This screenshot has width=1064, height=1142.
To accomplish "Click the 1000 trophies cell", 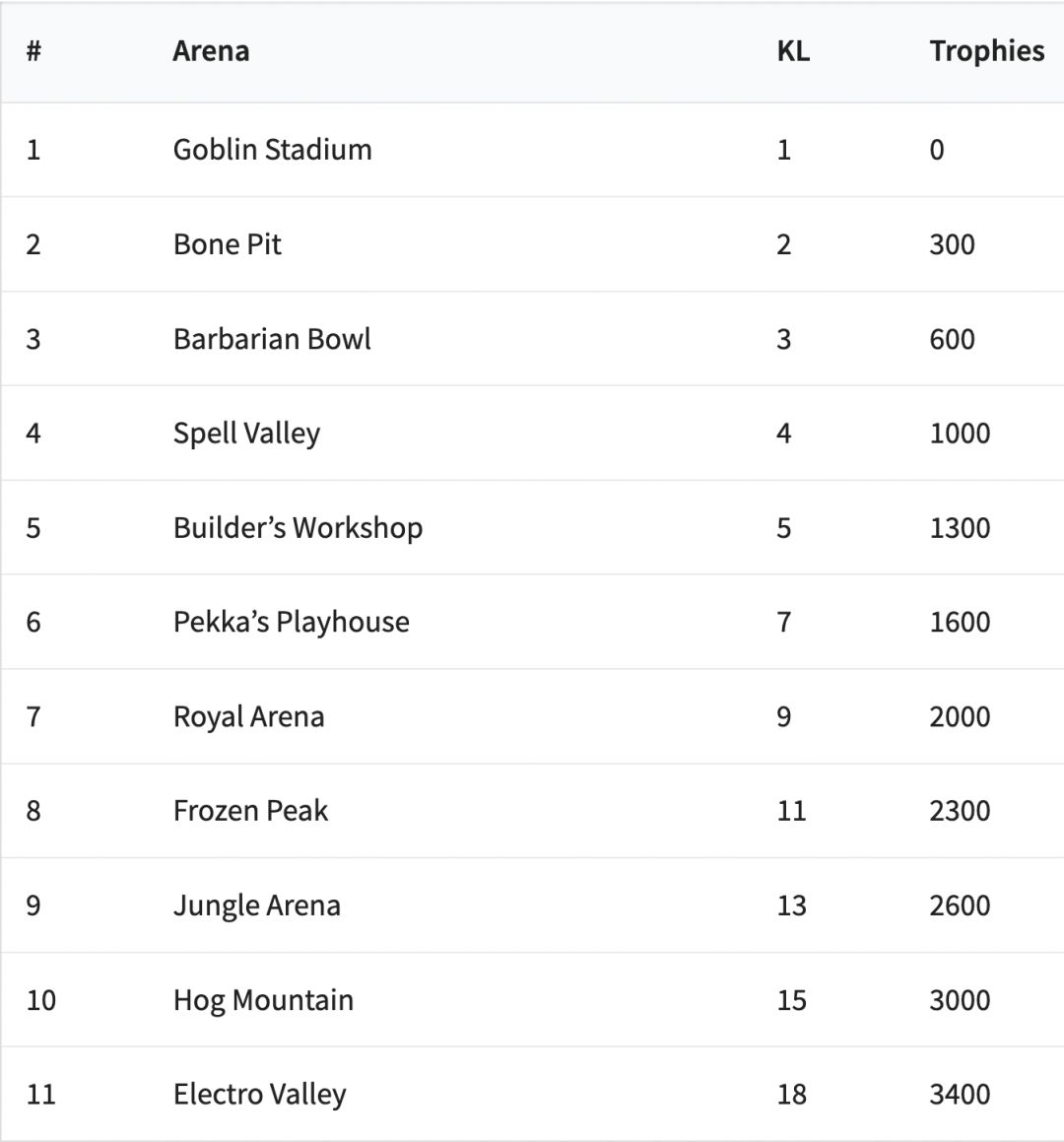I will 960,434.
